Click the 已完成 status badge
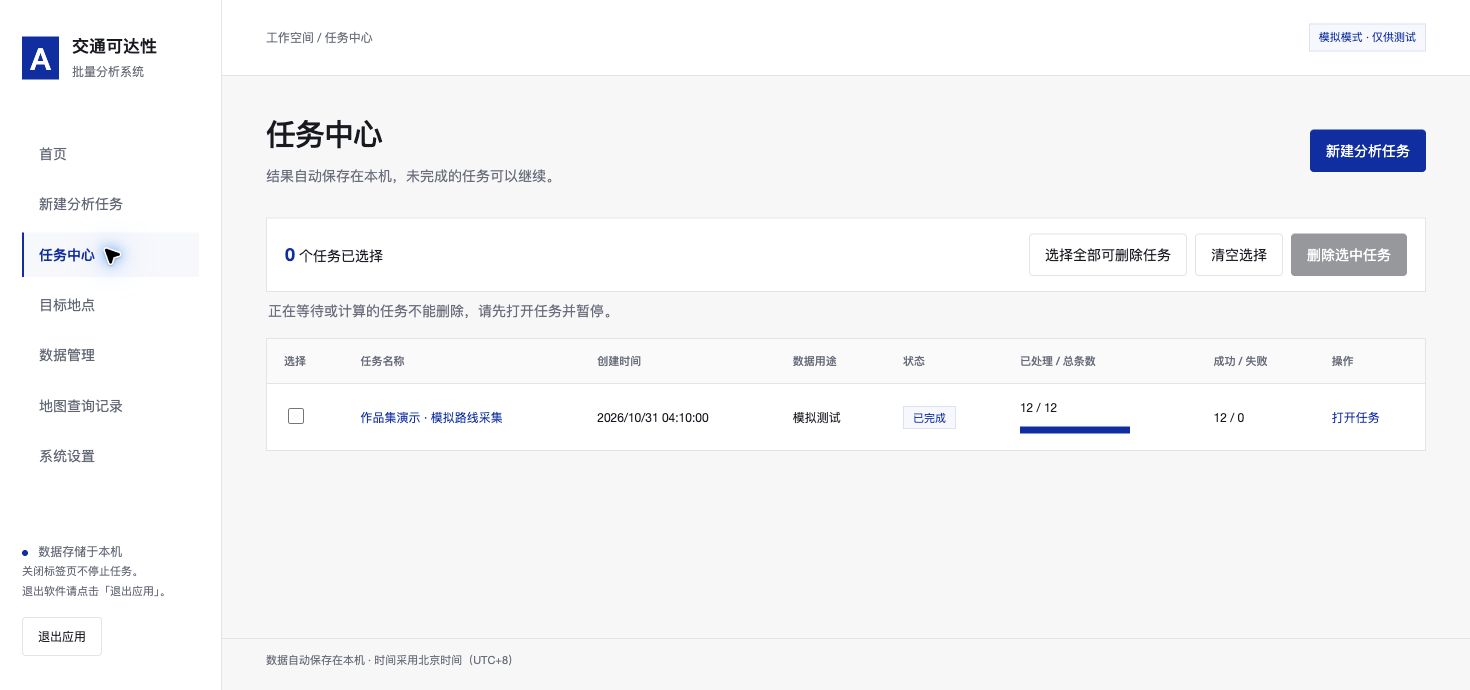Screen dimensions: 1470x690 [929, 418]
